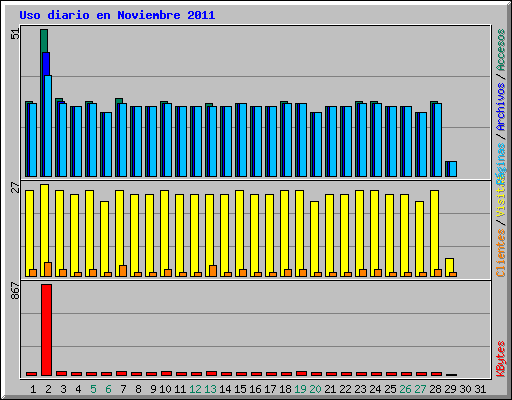Click day label "16" on the x-axis
The height and width of the screenshot is (400, 512).
pos(255,389)
